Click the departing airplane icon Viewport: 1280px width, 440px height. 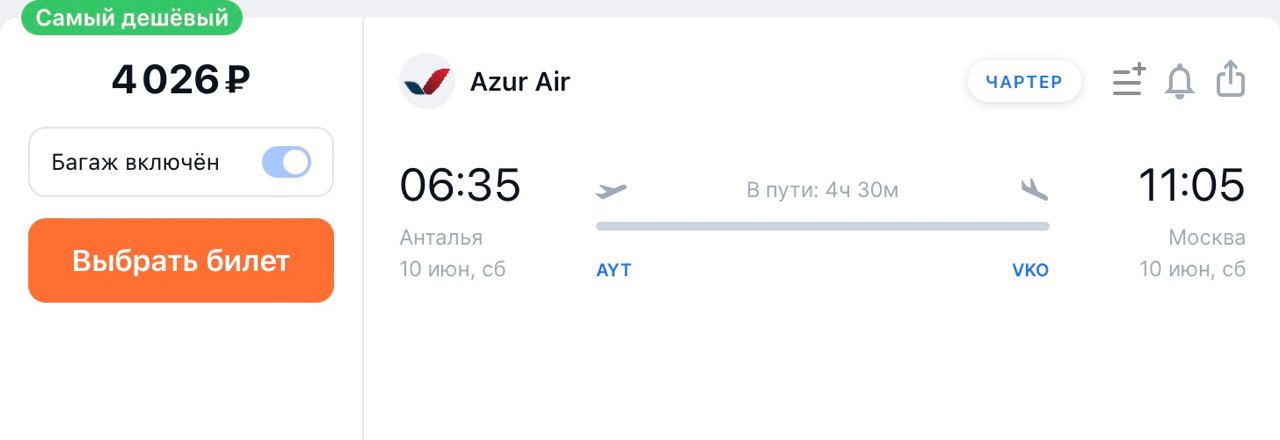(x=611, y=190)
